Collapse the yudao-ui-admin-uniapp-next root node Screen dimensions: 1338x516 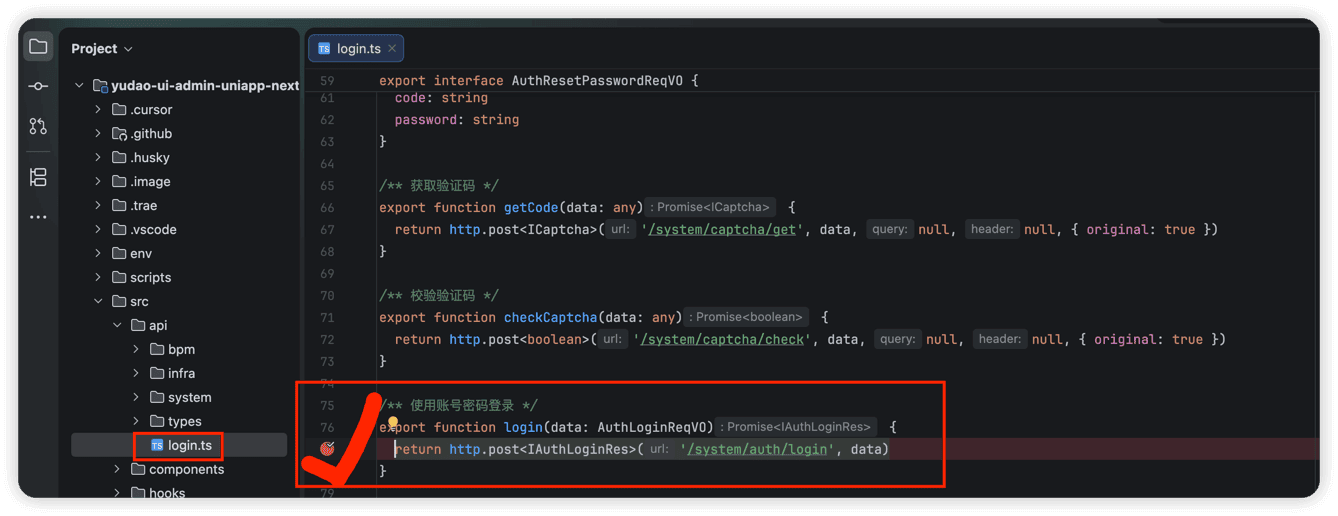79,86
